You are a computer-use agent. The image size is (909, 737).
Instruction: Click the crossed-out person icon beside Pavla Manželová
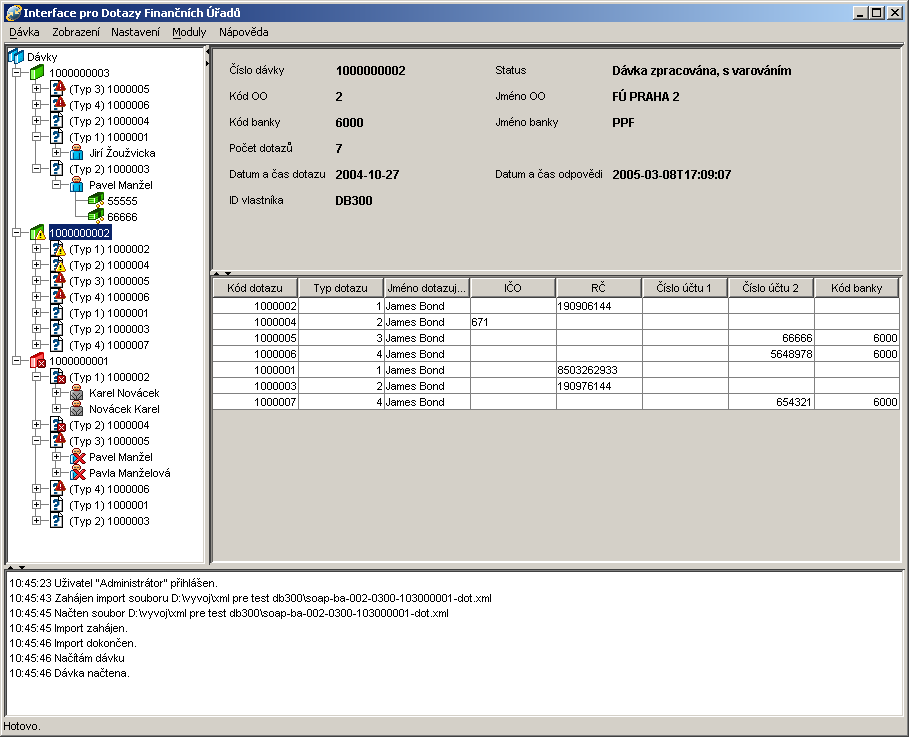click(x=77, y=473)
